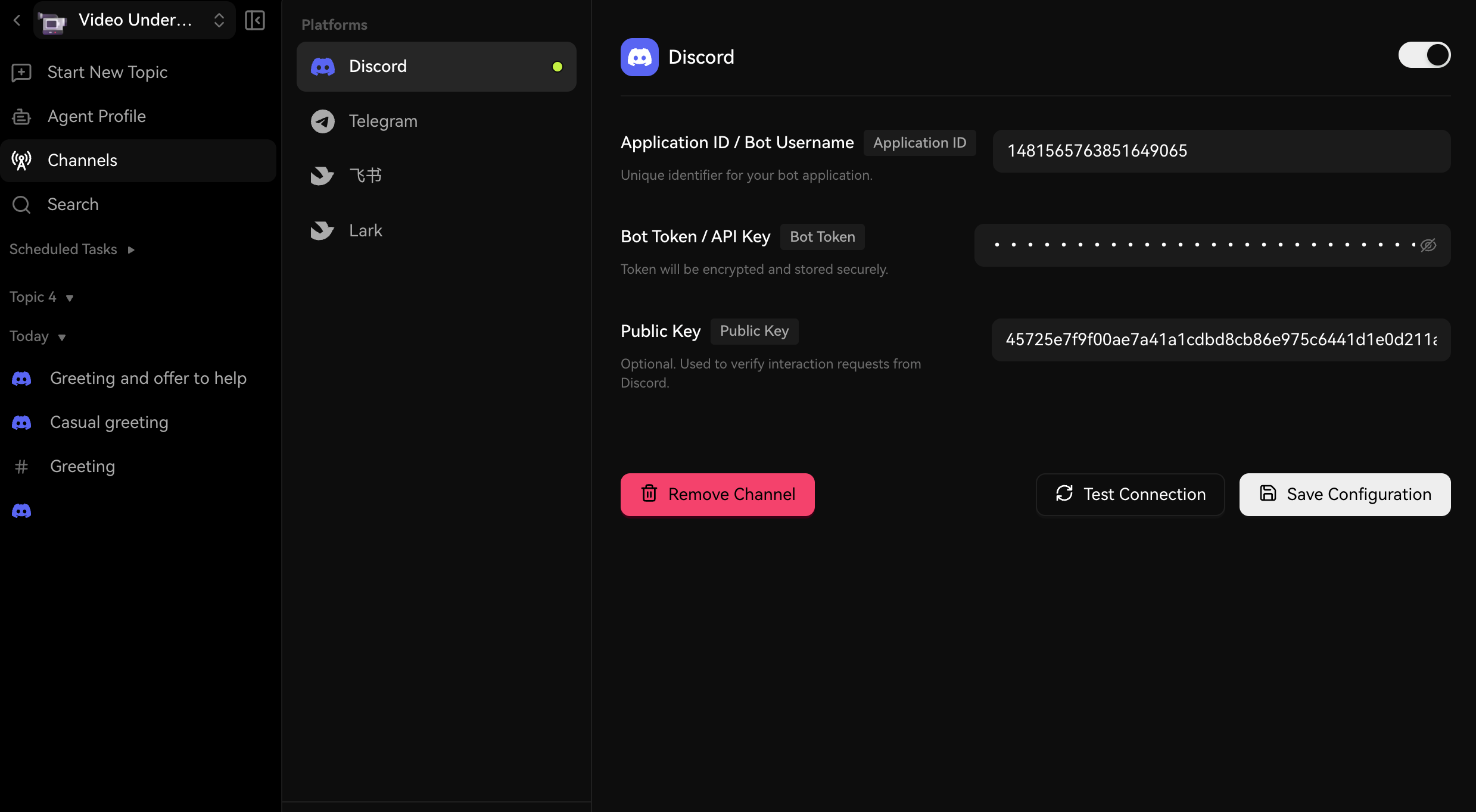The height and width of the screenshot is (812, 1476).
Task: Click the Remove Channel button
Action: 717,494
